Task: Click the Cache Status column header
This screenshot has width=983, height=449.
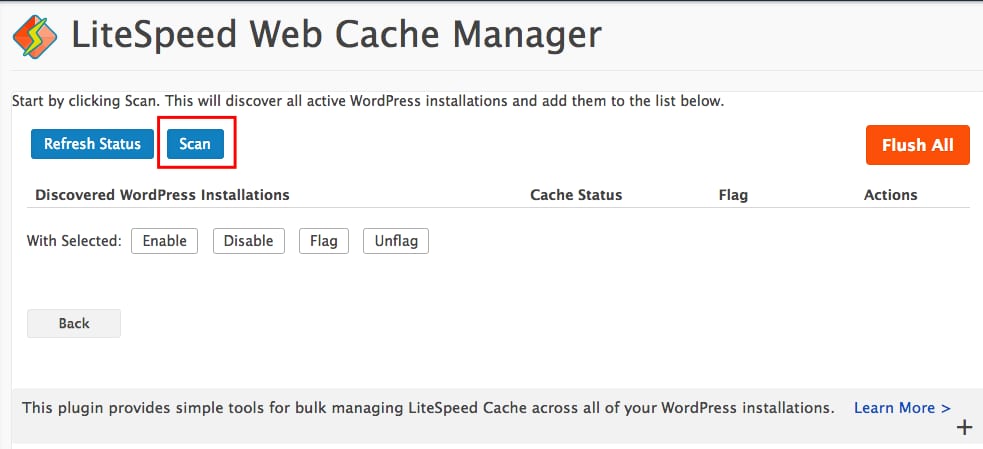Action: pyautogui.click(x=575, y=195)
